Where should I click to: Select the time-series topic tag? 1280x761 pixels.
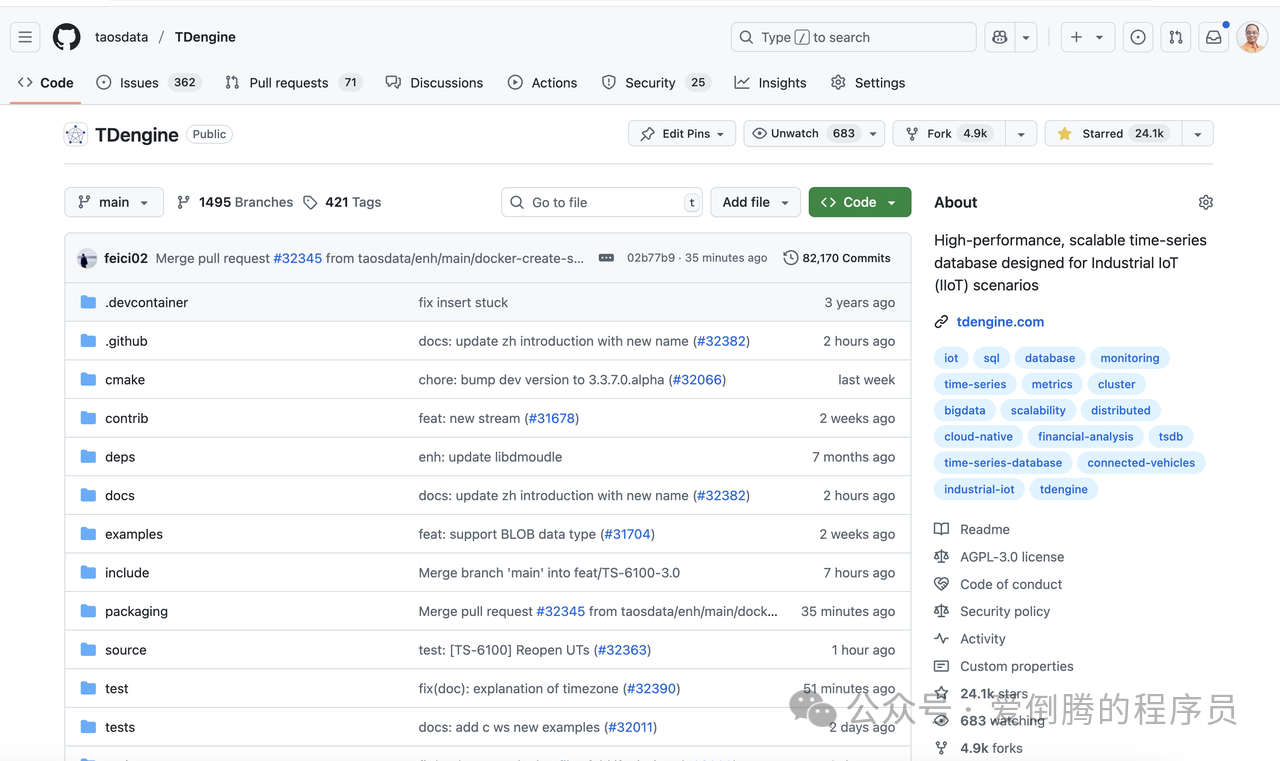(974, 384)
